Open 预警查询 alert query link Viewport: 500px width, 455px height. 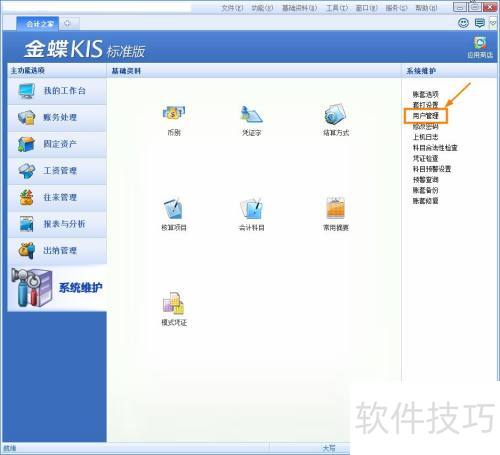coord(425,180)
